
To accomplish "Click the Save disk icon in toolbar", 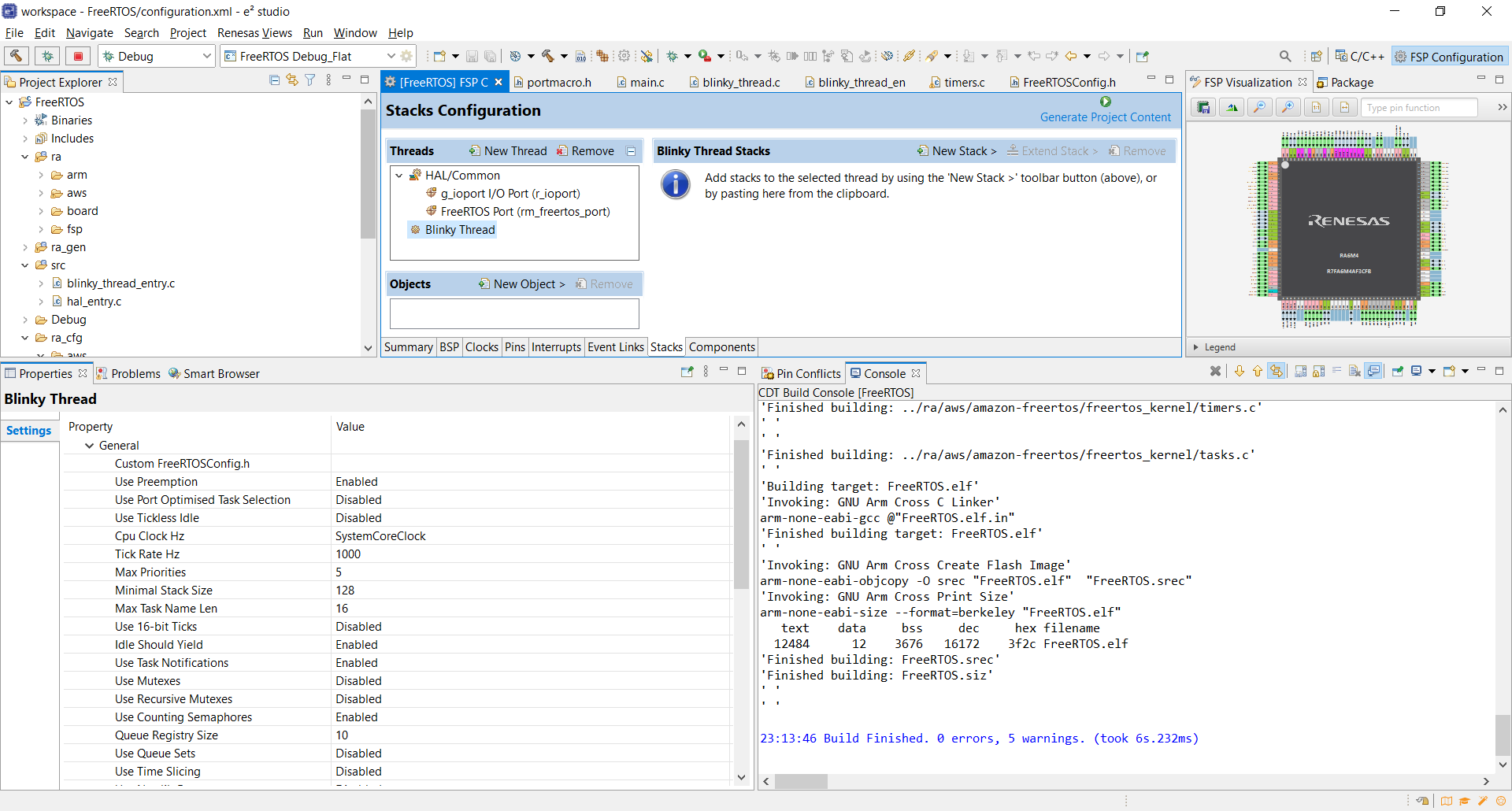I will [x=472, y=56].
